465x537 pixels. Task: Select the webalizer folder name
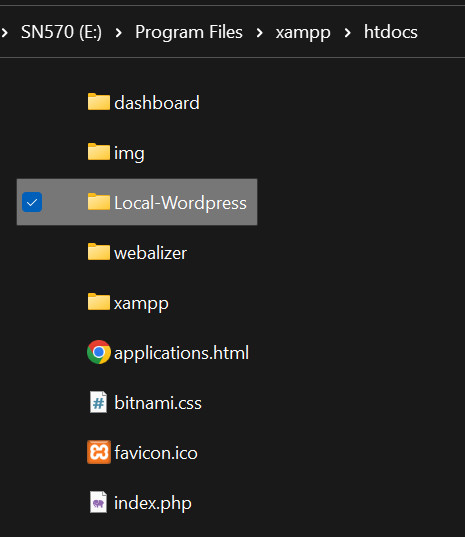click(x=150, y=253)
